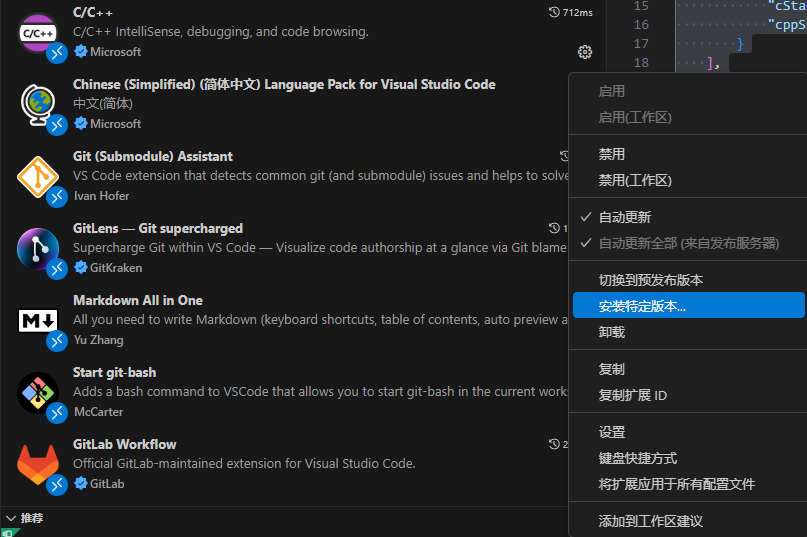807x537 pixels.
Task: Open the C/C++ extension gear menu
Action: pyautogui.click(x=585, y=52)
